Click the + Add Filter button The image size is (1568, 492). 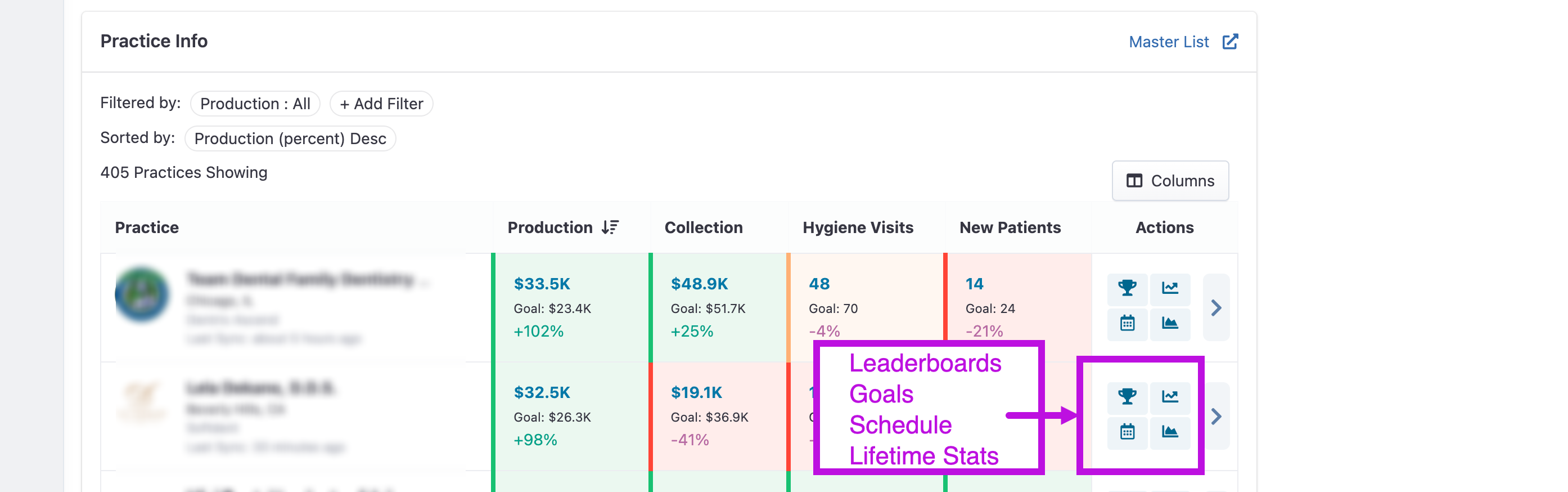tap(381, 104)
